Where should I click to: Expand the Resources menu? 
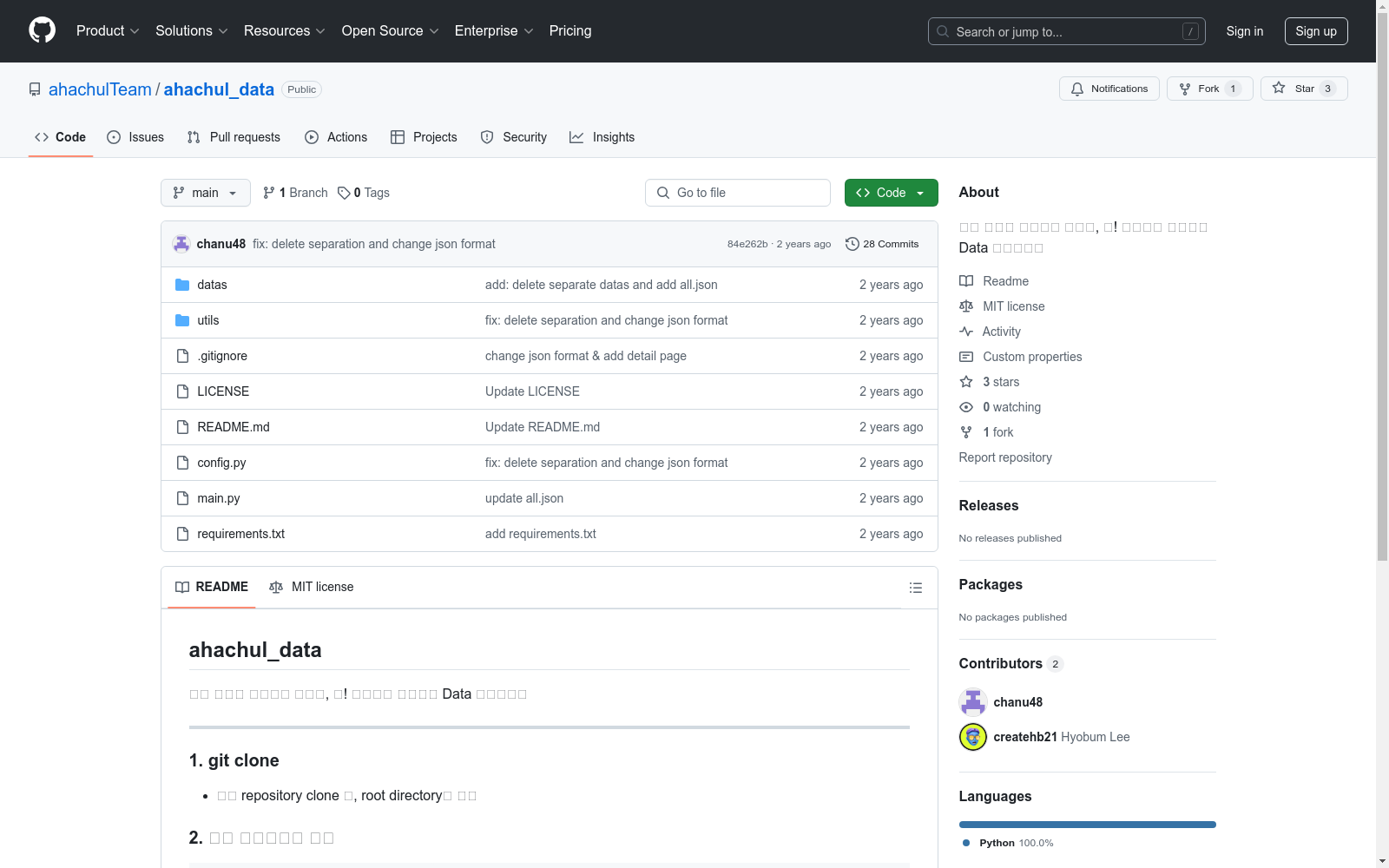point(285,31)
